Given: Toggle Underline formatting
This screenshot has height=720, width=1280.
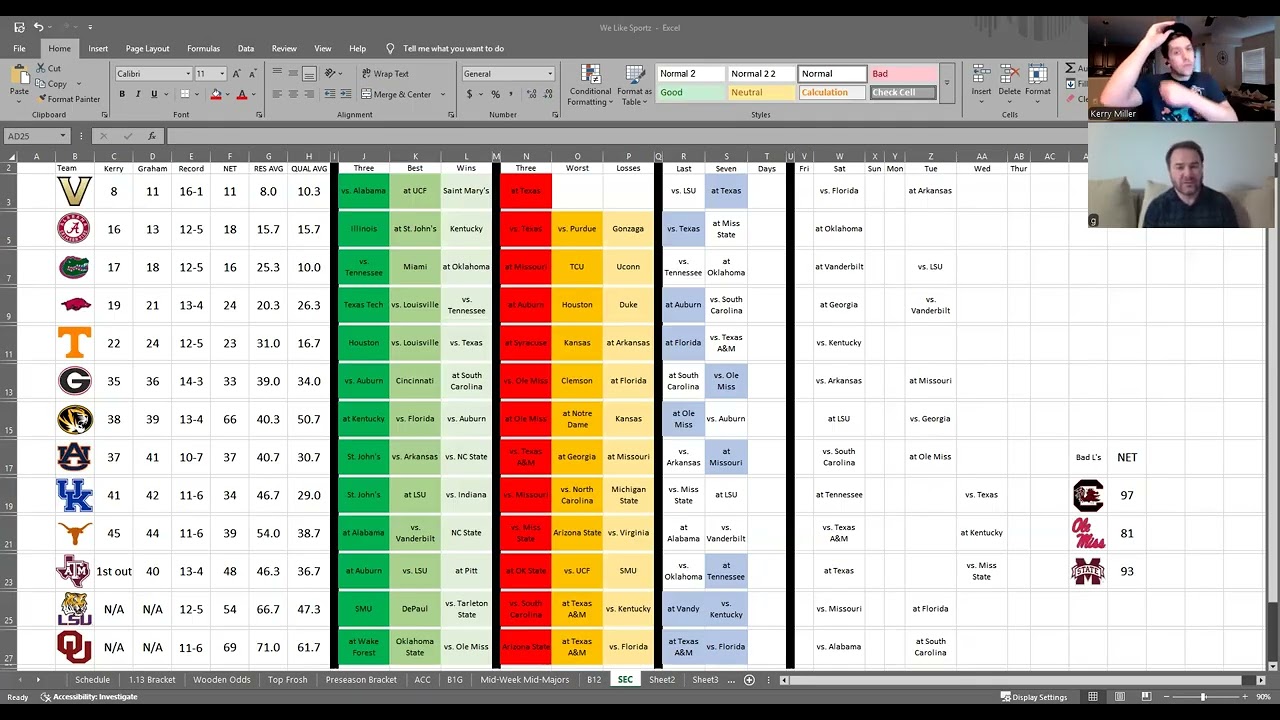Looking at the screenshot, I should click(154, 94).
